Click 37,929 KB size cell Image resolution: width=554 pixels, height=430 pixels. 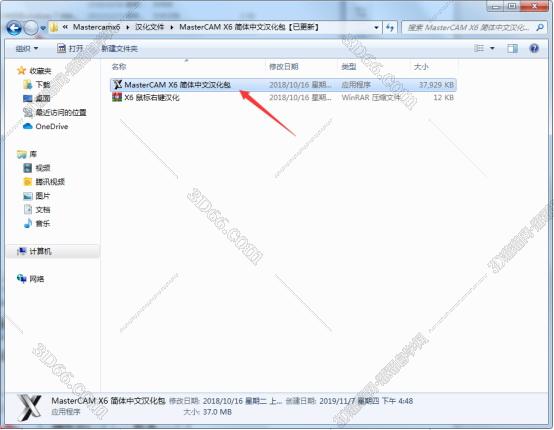pyautogui.click(x=436, y=85)
